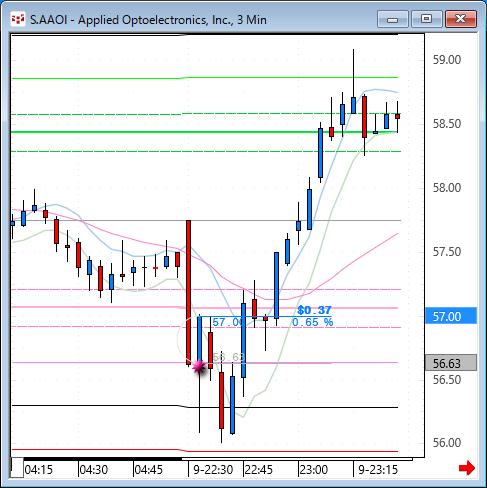Image resolution: width=487 pixels, height=488 pixels.
Task: Click the 59.00 price axis label
Action: point(447,60)
